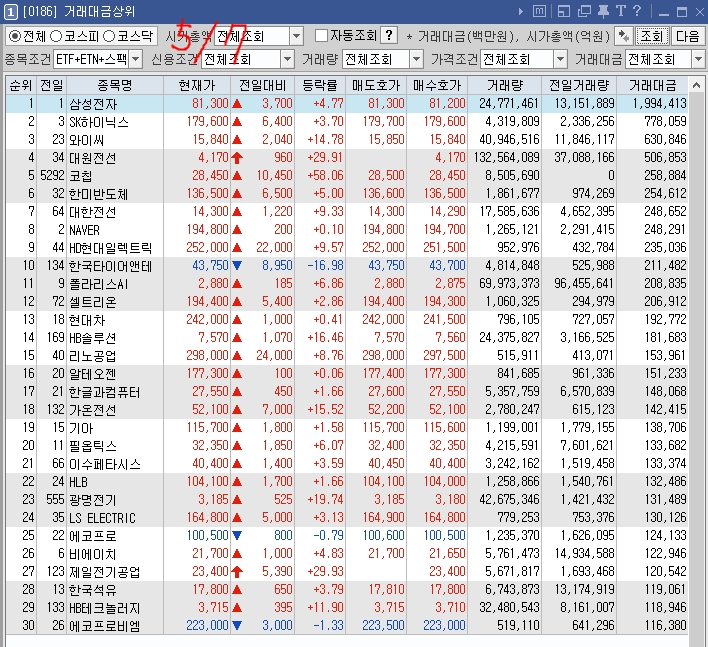This screenshot has width=708, height=647.
Task: Click the 조회 search button
Action: pos(652,36)
